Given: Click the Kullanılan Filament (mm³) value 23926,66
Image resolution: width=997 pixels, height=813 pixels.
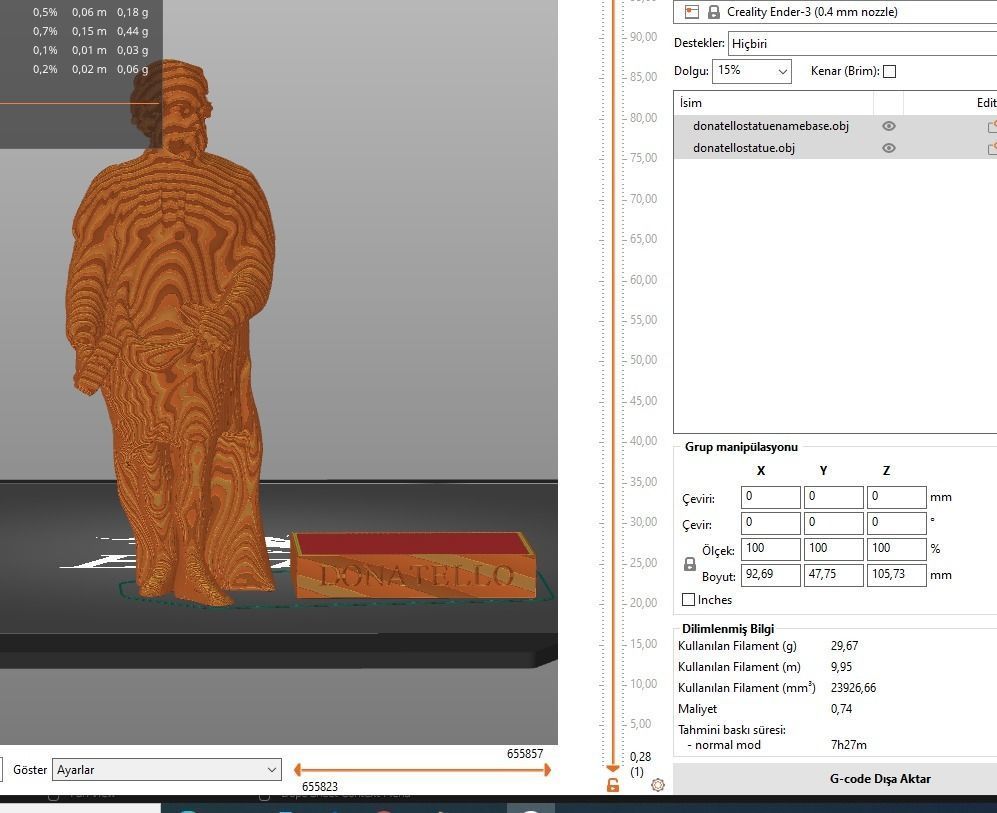Looking at the screenshot, I should pos(853,688).
